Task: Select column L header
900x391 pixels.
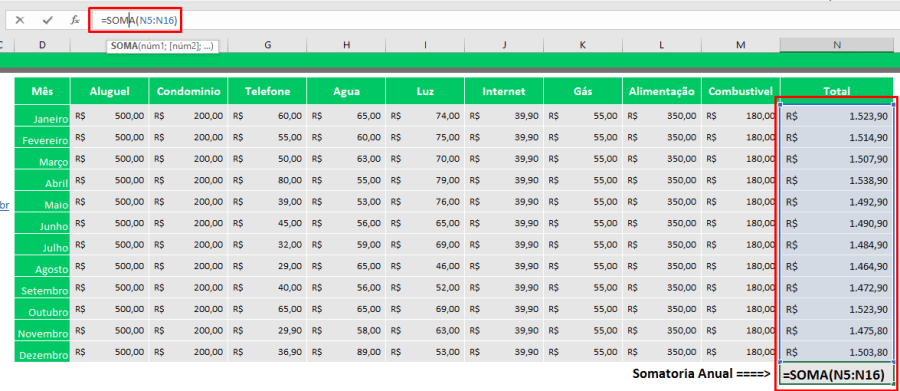Action: click(662, 45)
